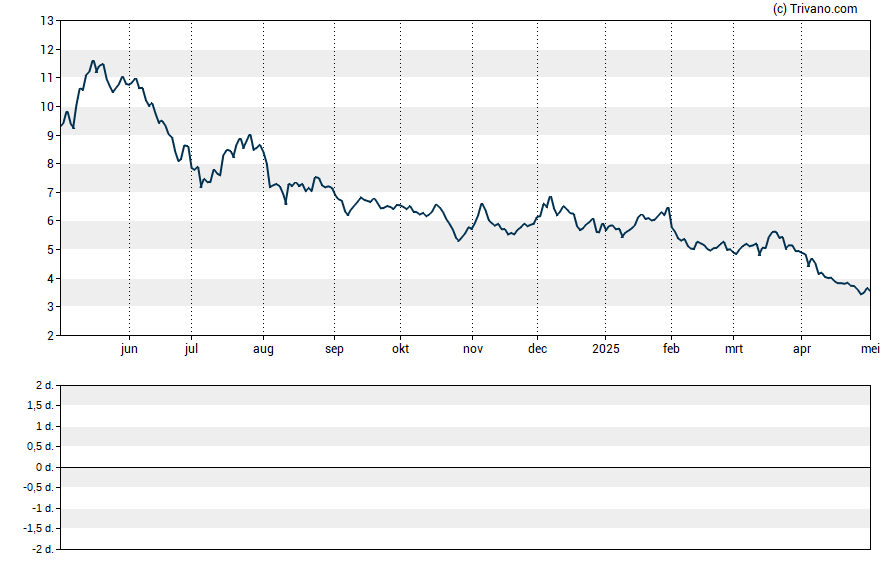Click the 'nov' month label
This screenshot has width=888, height=565.
[x=473, y=349]
